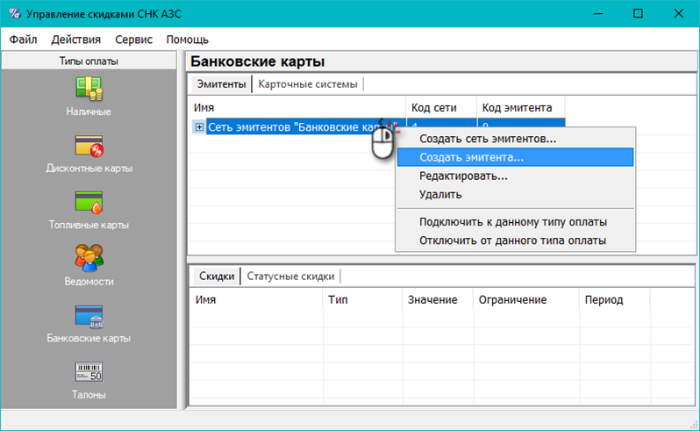Image resolution: width=700 pixels, height=431 pixels.
Task: Open the Помощь menu
Action: tap(187, 39)
